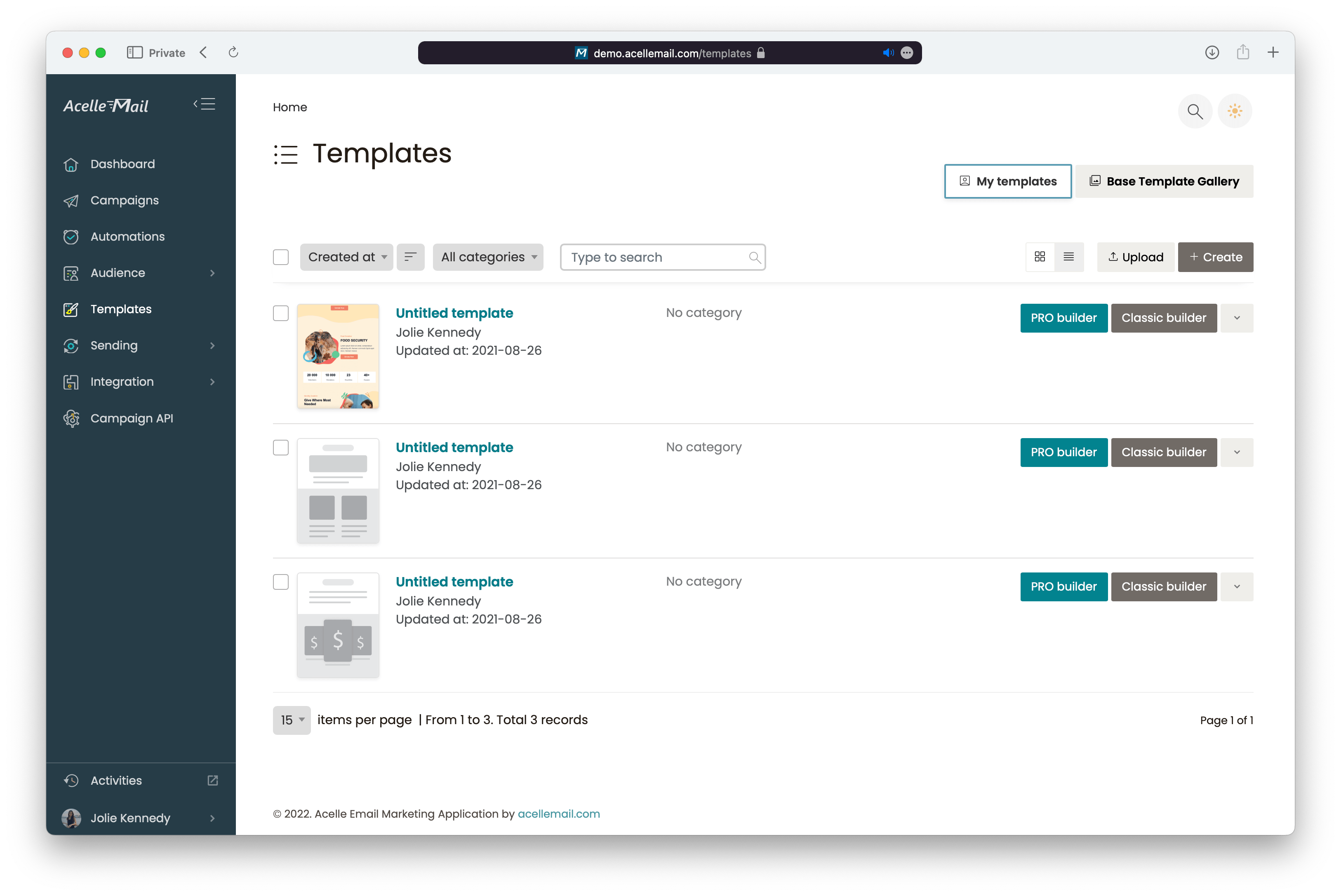Open a new browser tab with plus icon
Image resolution: width=1341 pixels, height=896 pixels.
(x=1273, y=53)
